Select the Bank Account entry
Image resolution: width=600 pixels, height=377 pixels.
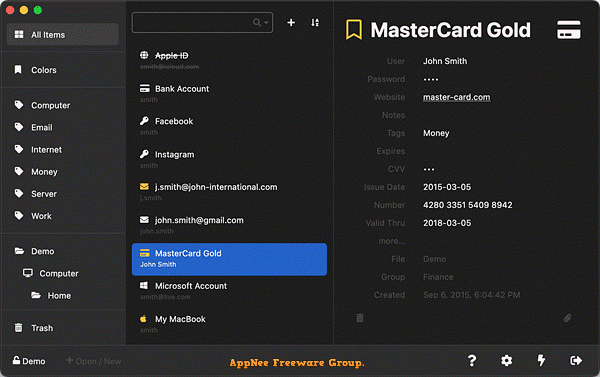229,93
